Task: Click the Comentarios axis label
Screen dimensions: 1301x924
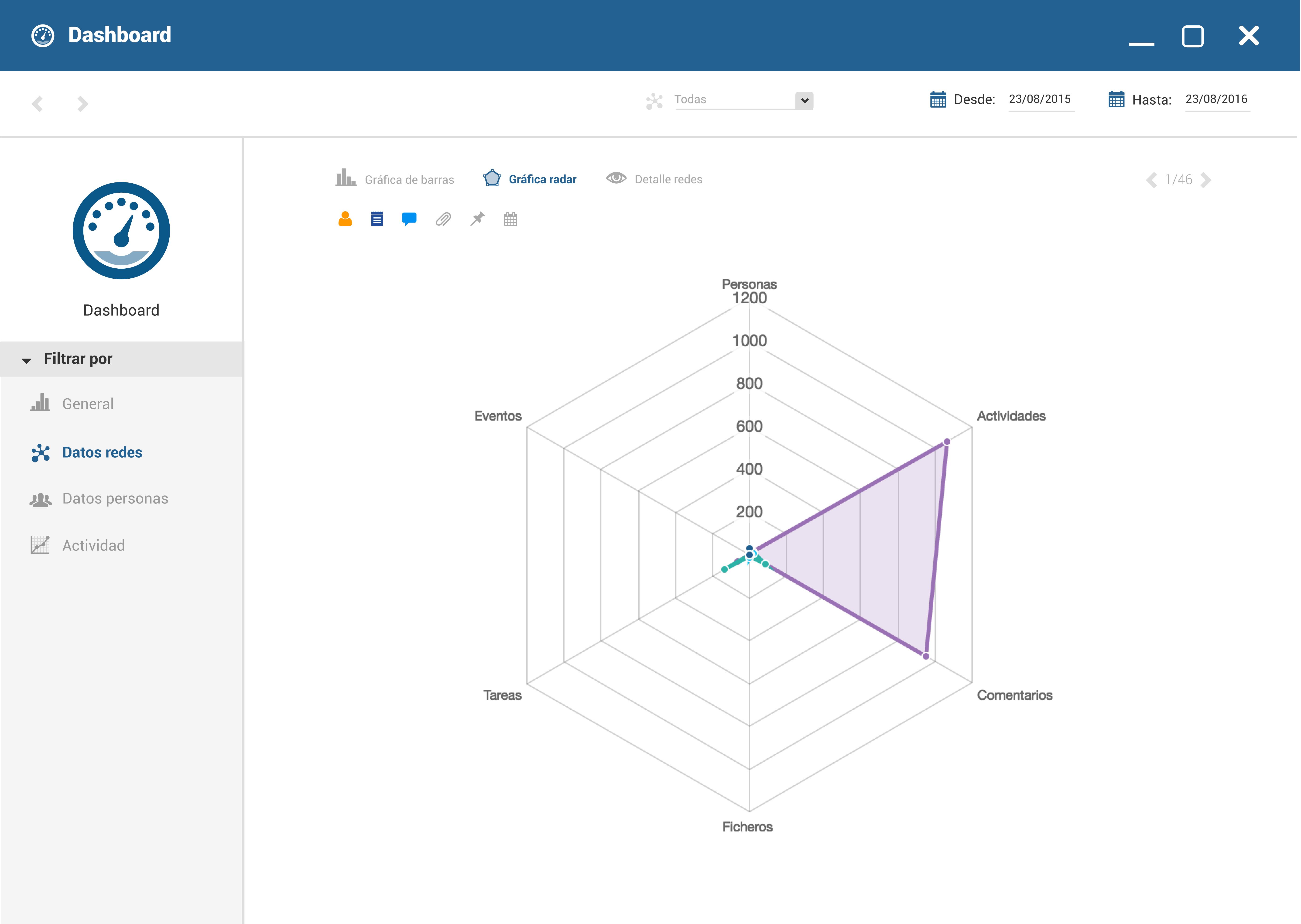Action: point(1015,695)
